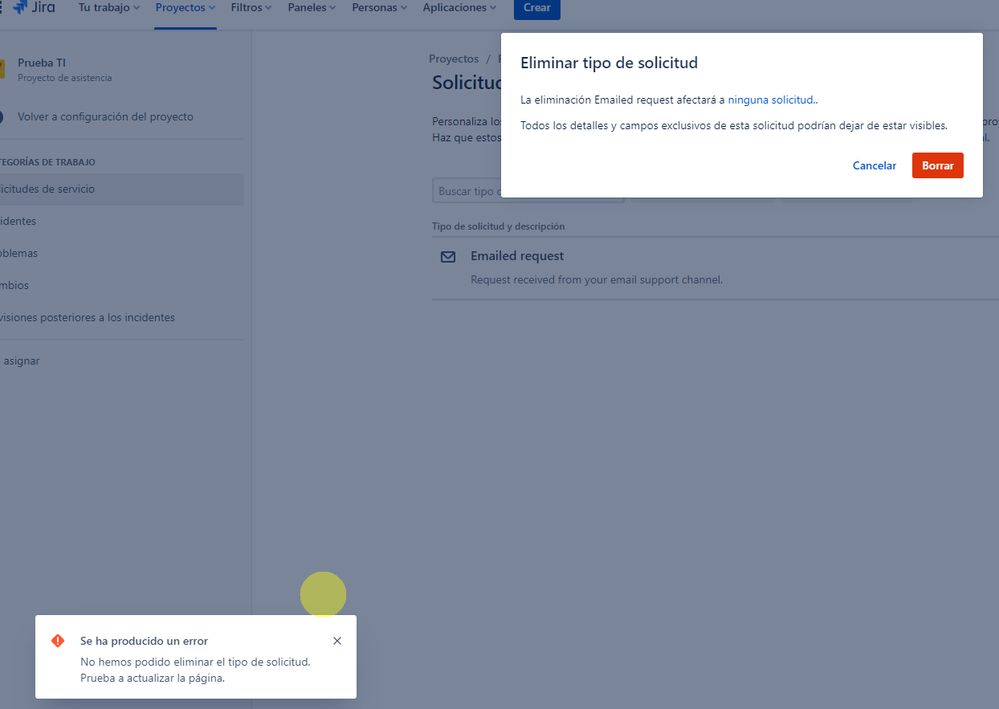Click the Proyectos breadcrumb link
Image resolution: width=999 pixels, height=709 pixels.
pyautogui.click(x=454, y=59)
